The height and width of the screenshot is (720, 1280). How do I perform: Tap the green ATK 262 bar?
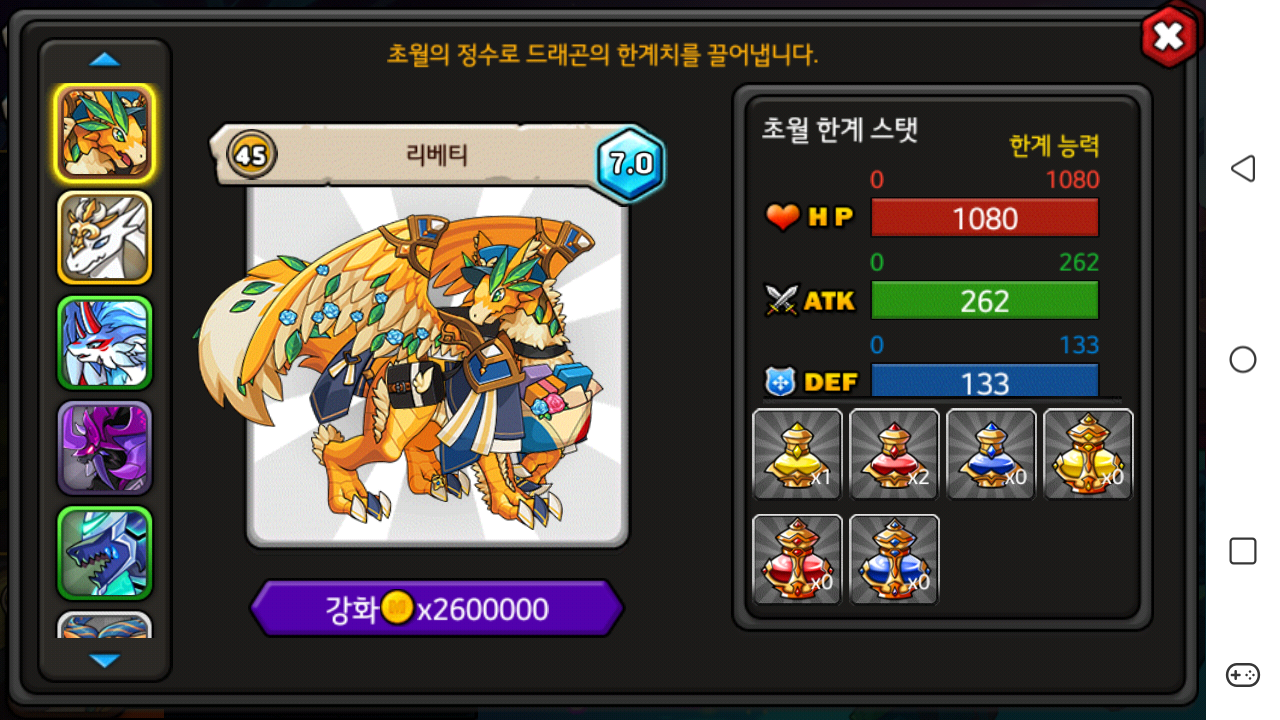point(985,300)
